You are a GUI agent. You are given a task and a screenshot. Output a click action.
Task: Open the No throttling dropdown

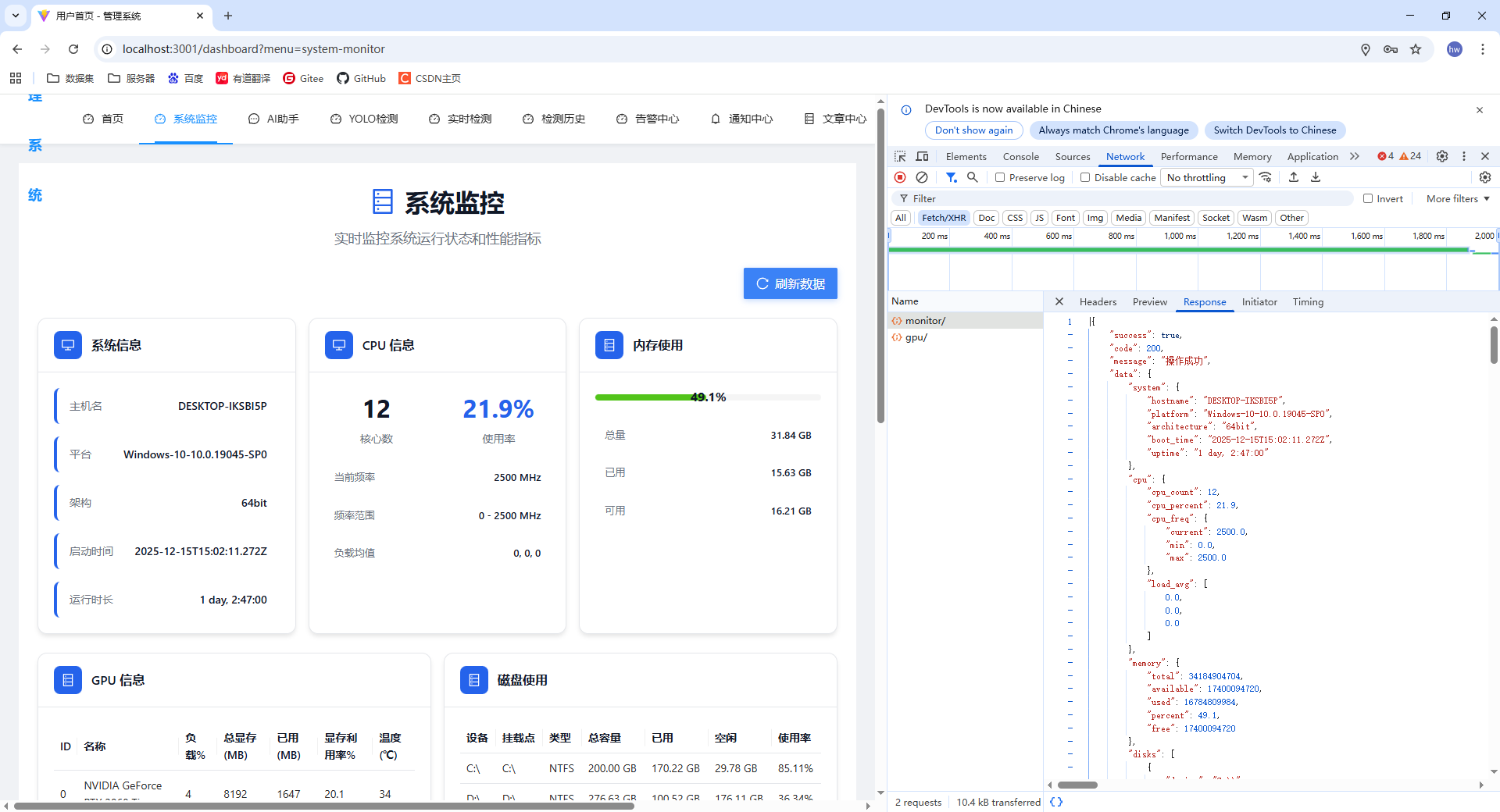(1206, 177)
